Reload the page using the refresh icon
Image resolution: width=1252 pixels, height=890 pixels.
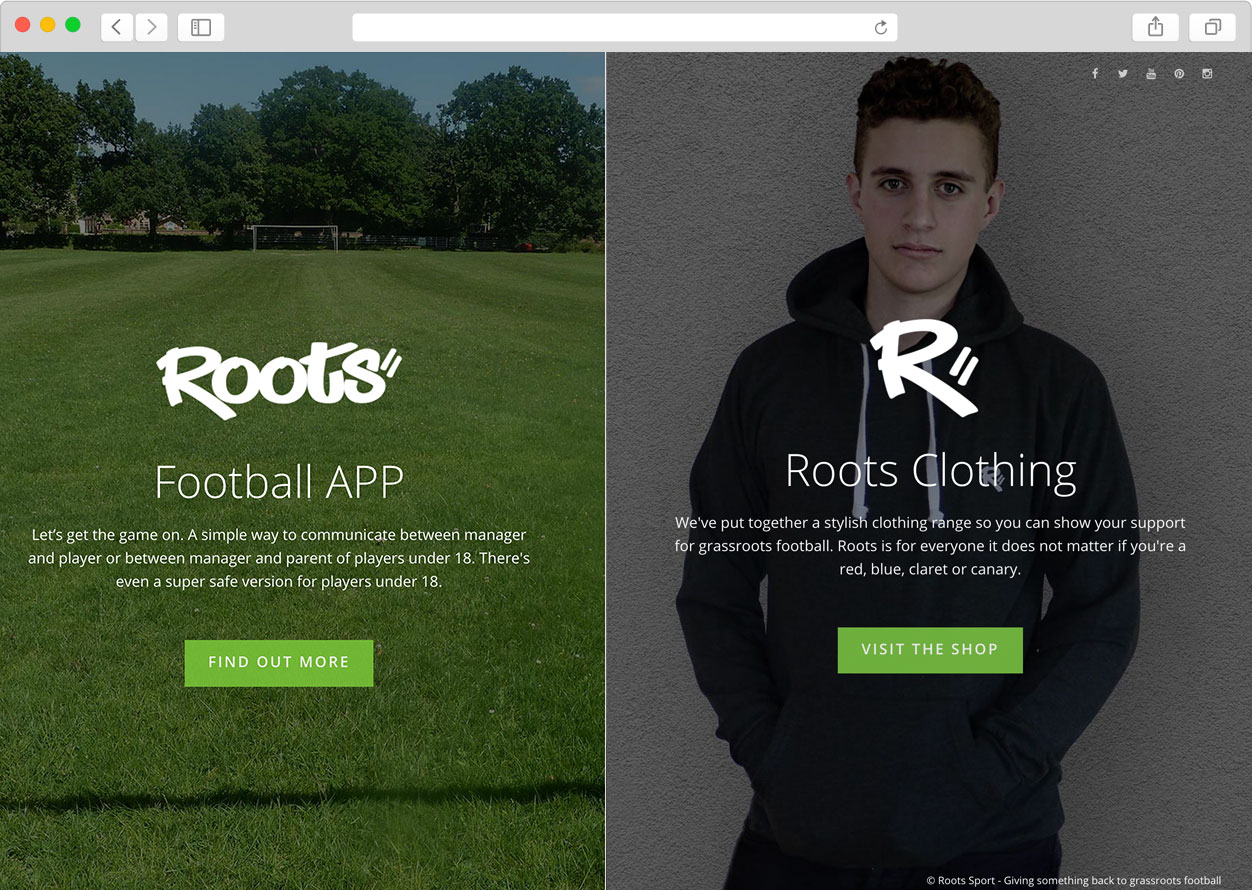pos(881,27)
